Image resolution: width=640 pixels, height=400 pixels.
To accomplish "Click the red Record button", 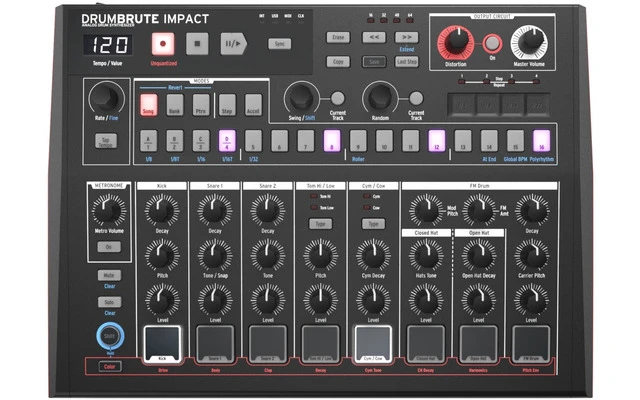I will click(163, 44).
